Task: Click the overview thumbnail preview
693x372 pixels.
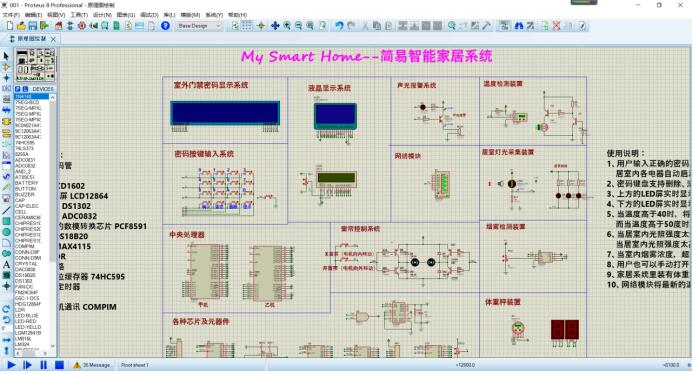Action: coord(36,65)
